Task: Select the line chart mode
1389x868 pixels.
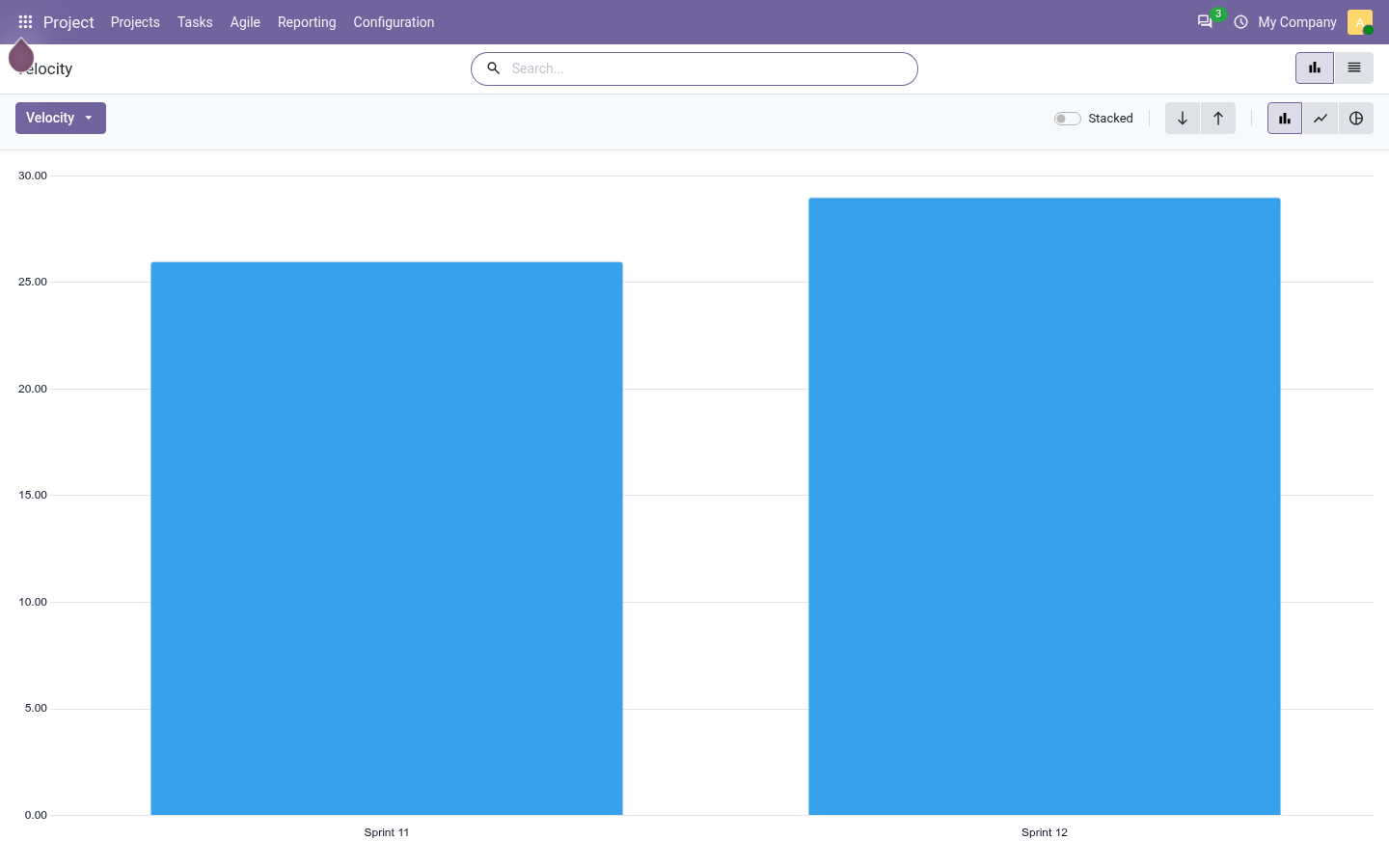Action: click(1321, 119)
